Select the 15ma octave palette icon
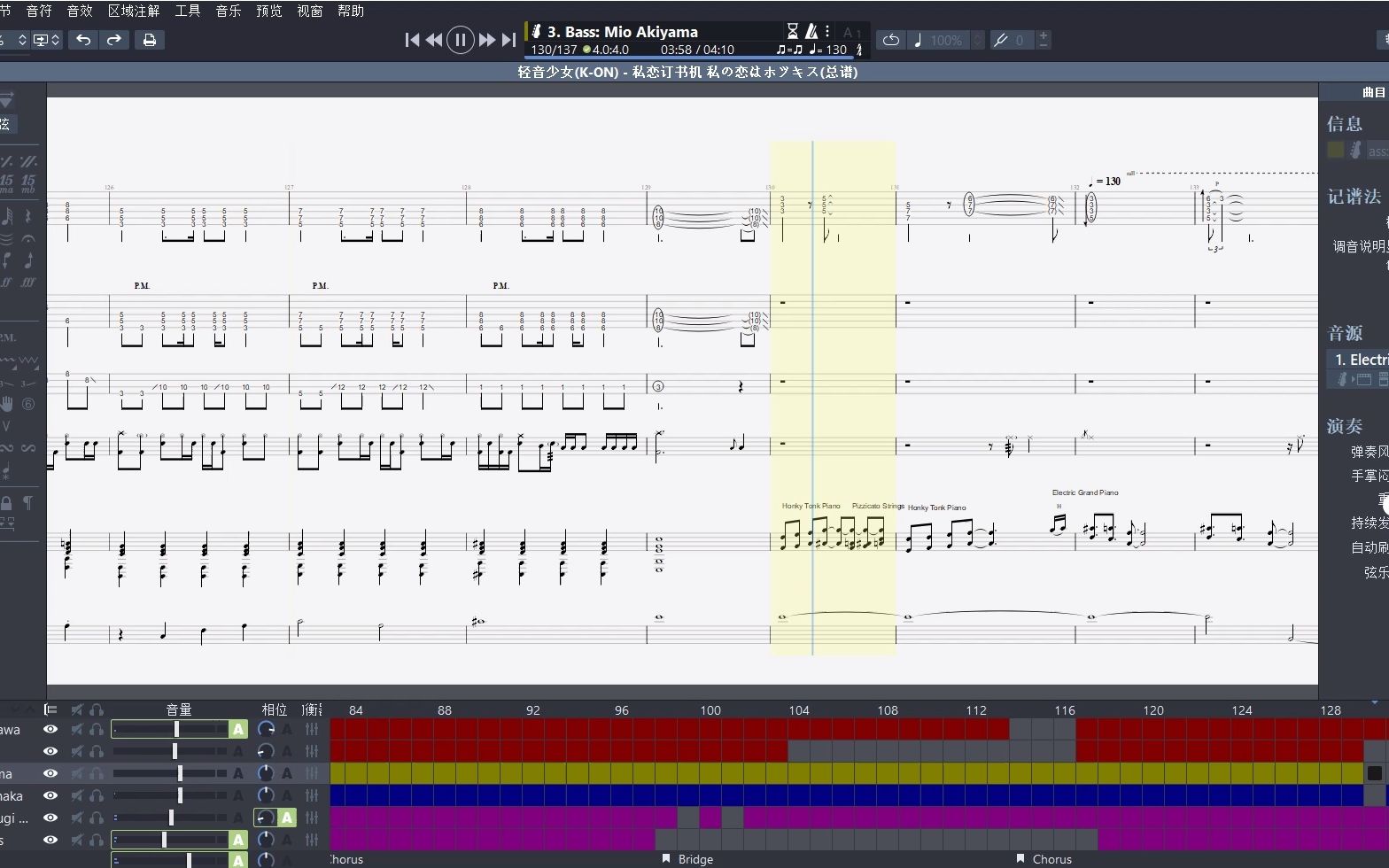 7,183
